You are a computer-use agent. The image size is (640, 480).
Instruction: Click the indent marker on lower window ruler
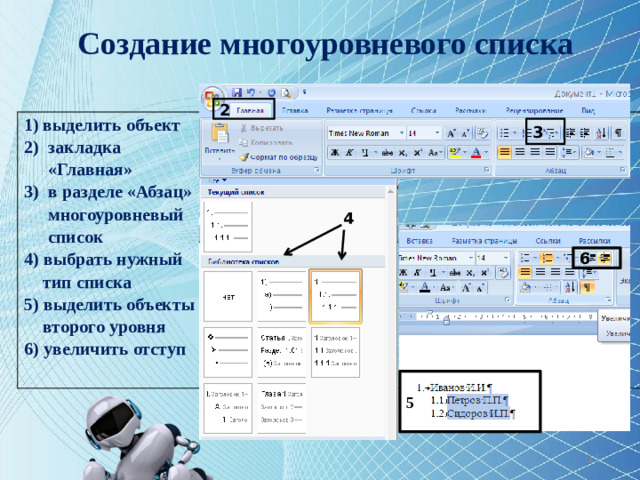point(447,320)
